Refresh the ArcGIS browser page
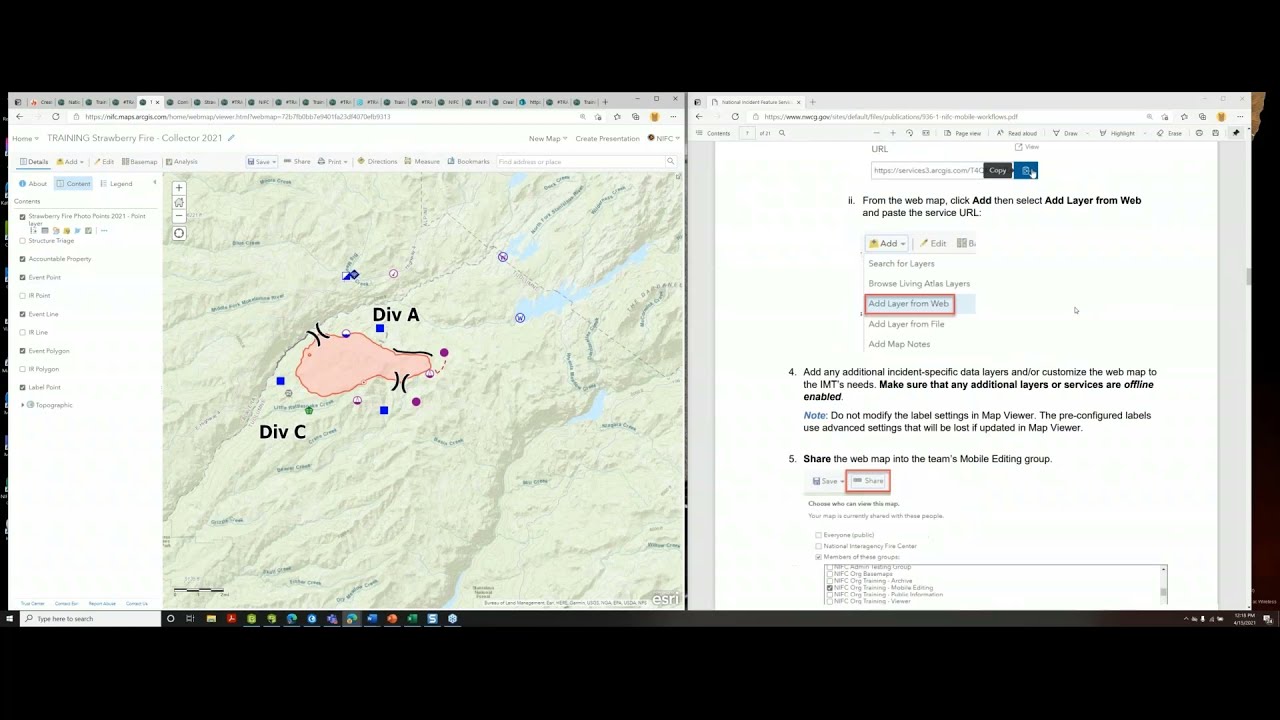The width and height of the screenshot is (1280, 720). 55,117
